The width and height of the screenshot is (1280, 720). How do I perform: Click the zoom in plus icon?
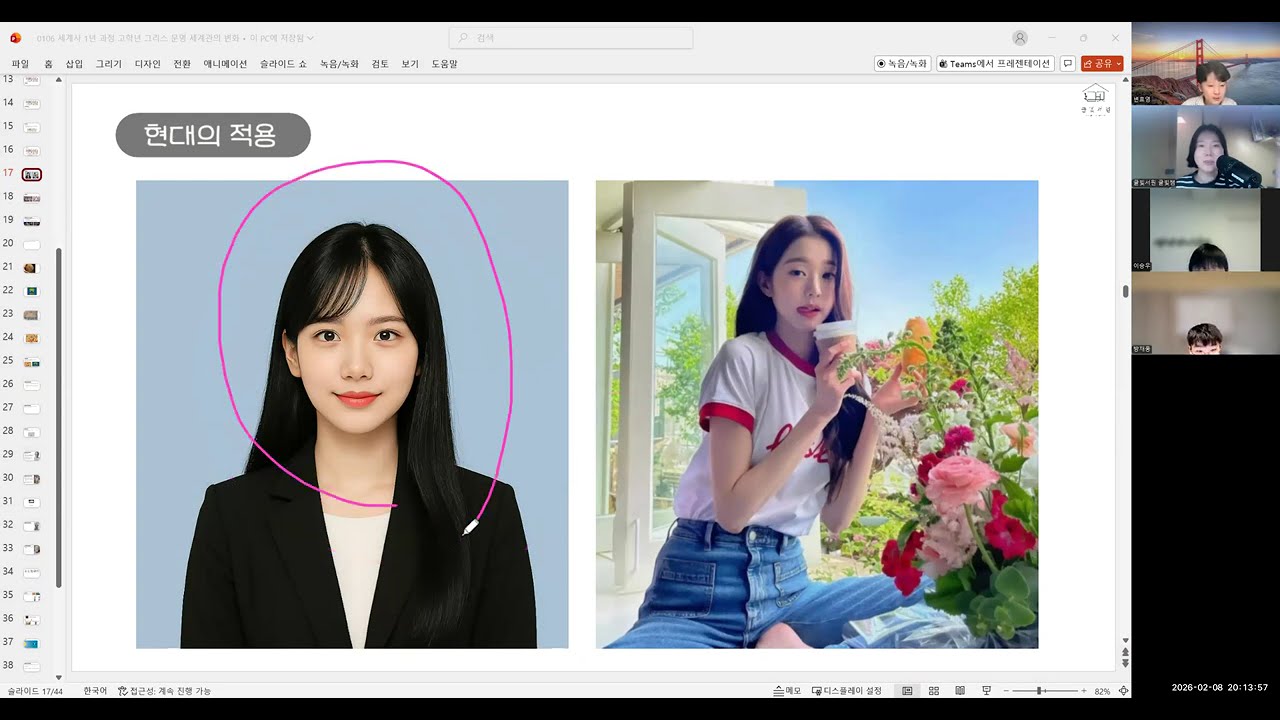[x=1084, y=691]
